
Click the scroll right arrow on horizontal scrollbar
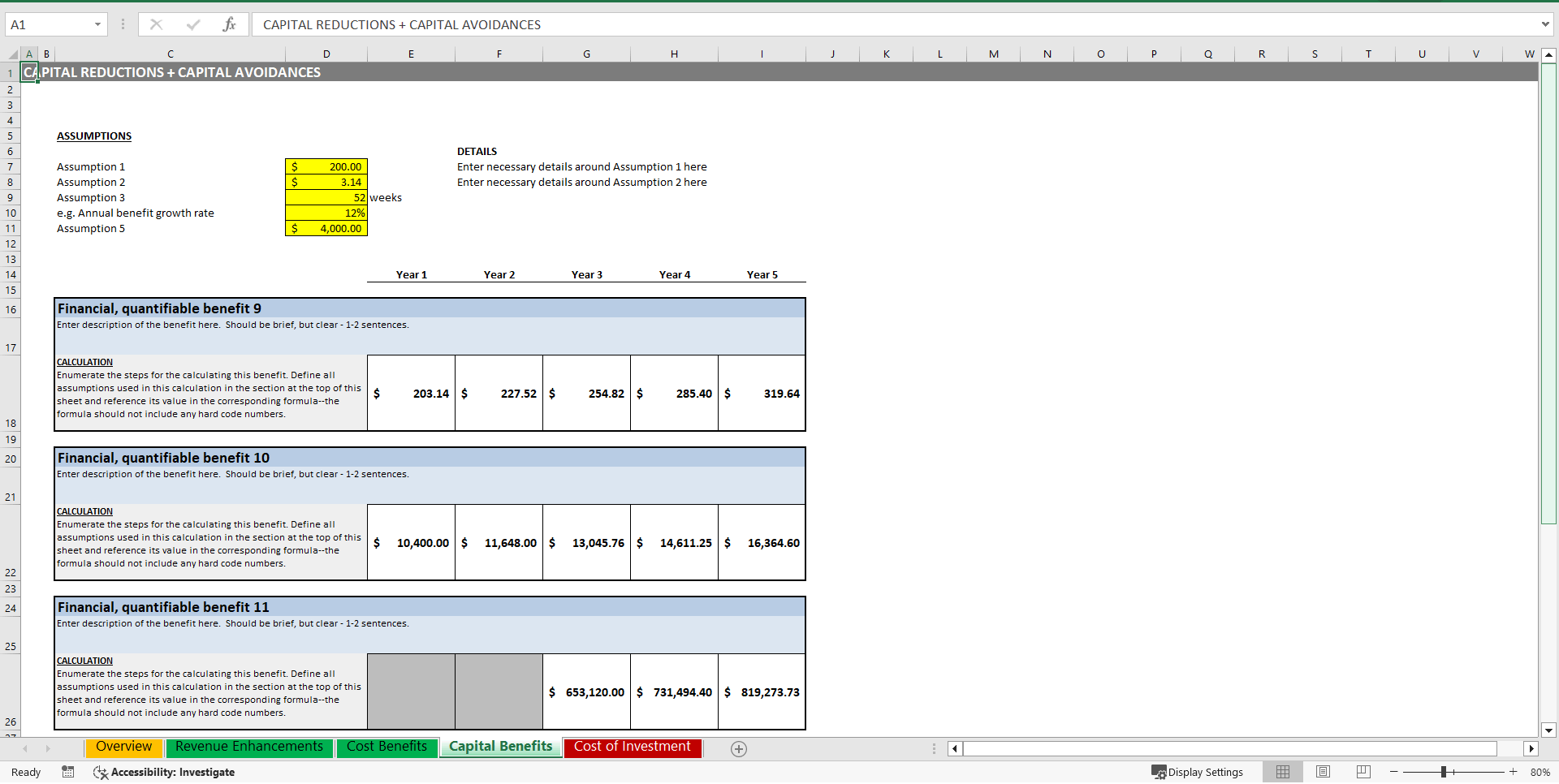1531,748
